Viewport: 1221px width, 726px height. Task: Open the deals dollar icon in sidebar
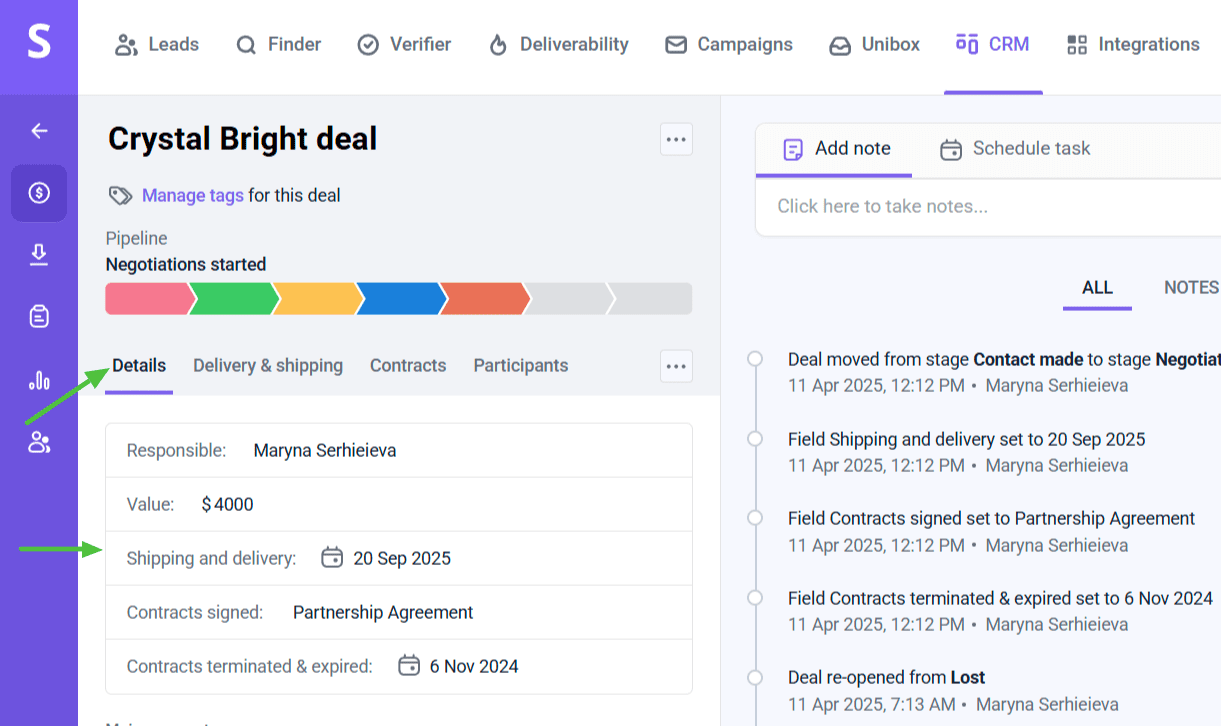coord(39,193)
